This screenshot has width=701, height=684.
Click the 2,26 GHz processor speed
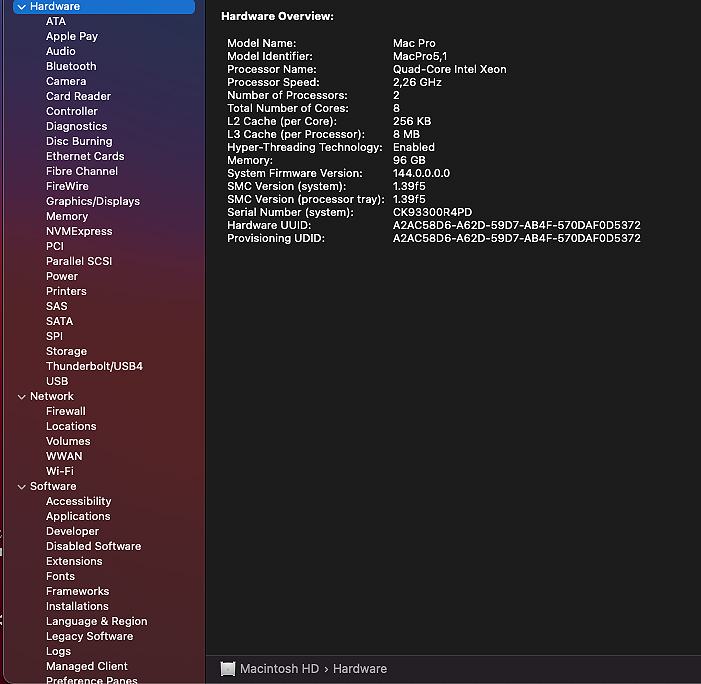point(417,82)
